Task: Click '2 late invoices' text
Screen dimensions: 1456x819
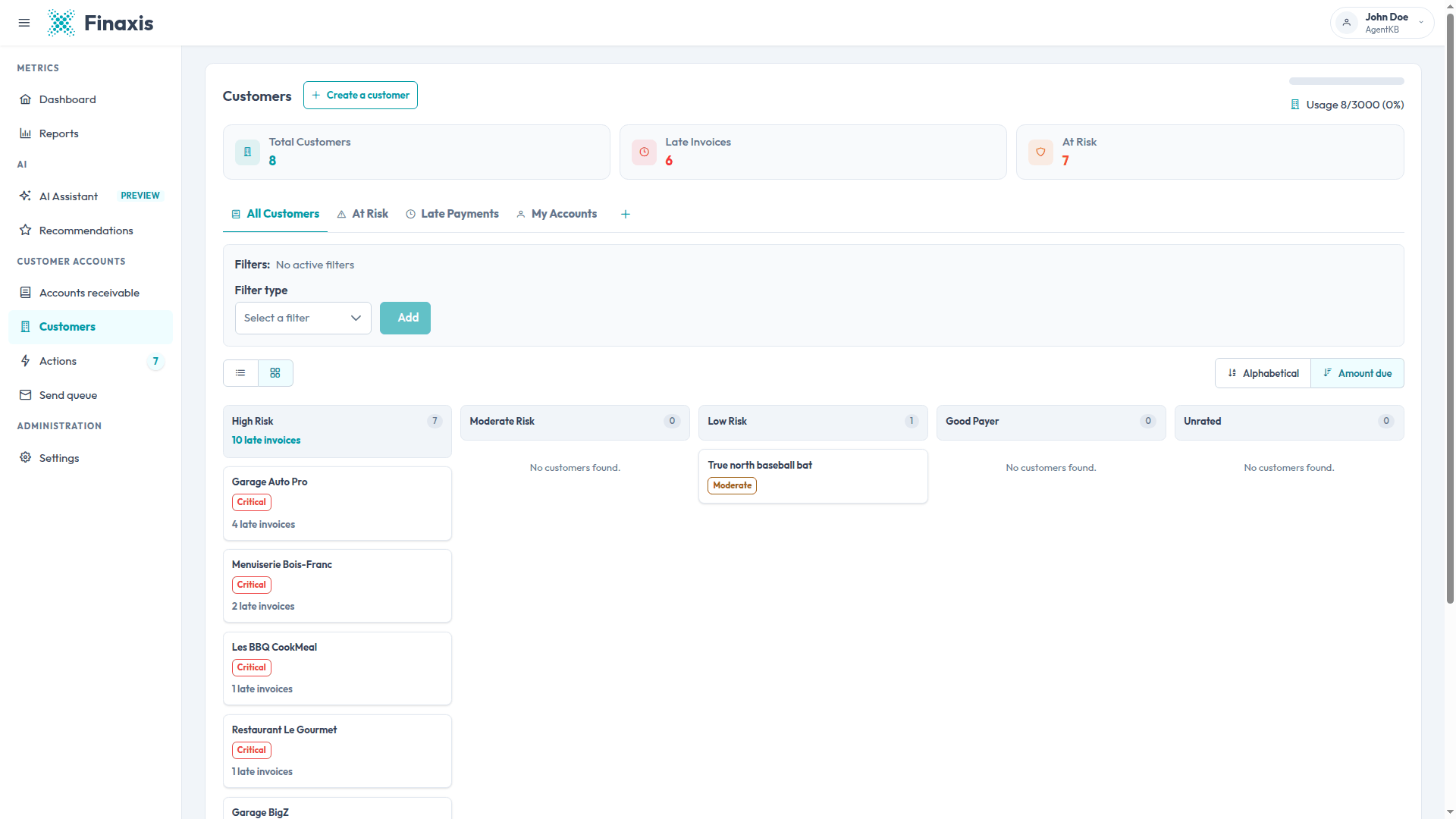Action: click(263, 606)
